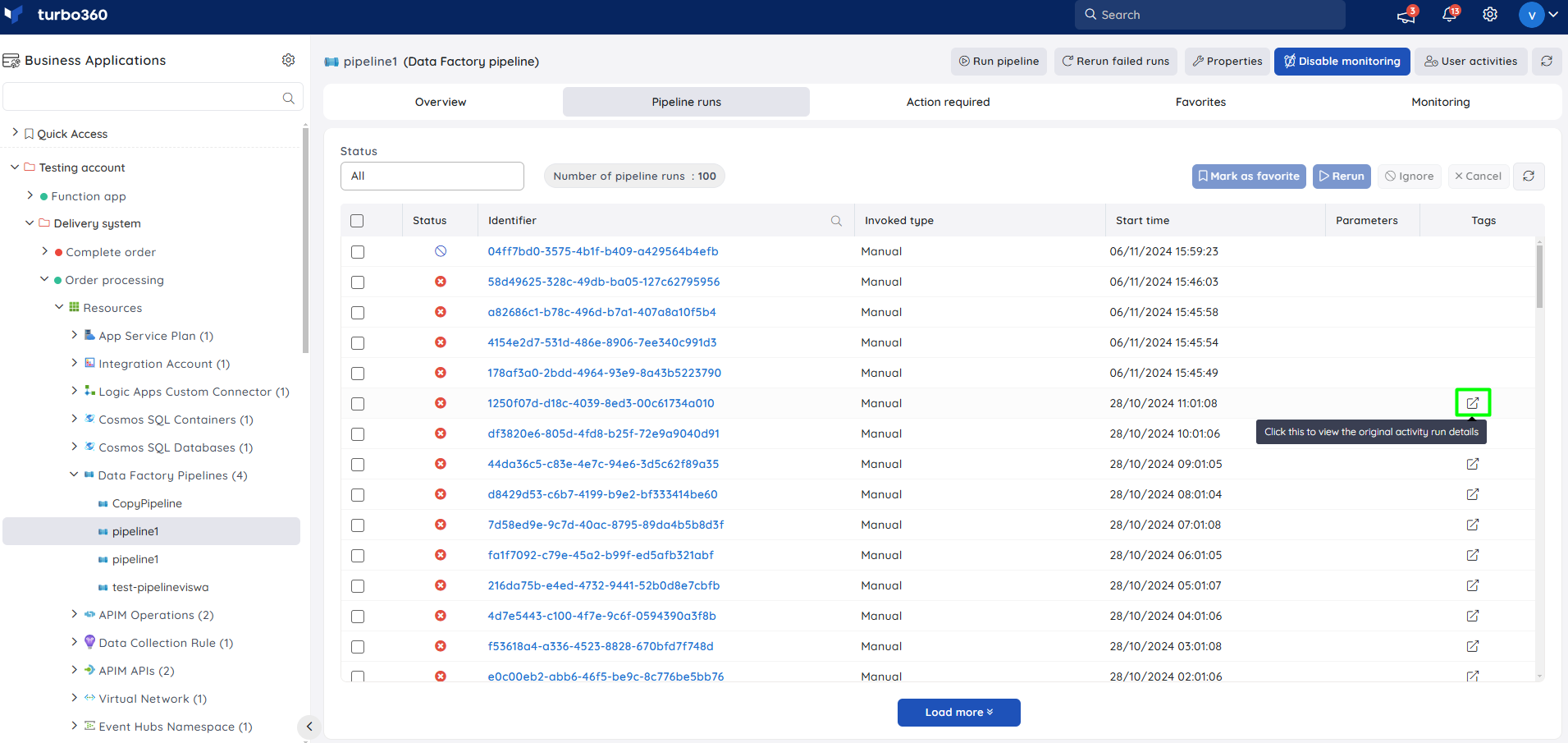
Task: Expand App Service Plan (1)
Action: (75, 335)
